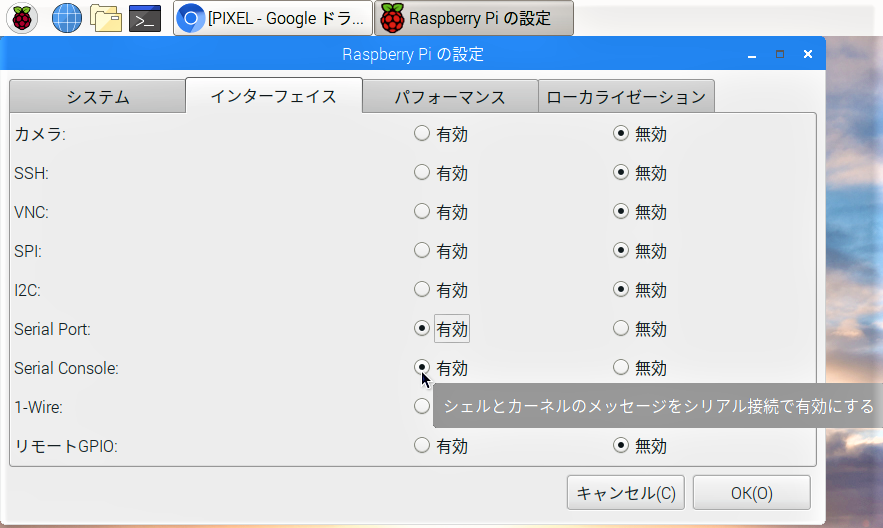
Task: Open the パフォーマンス tab
Action: click(x=450, y=97)
